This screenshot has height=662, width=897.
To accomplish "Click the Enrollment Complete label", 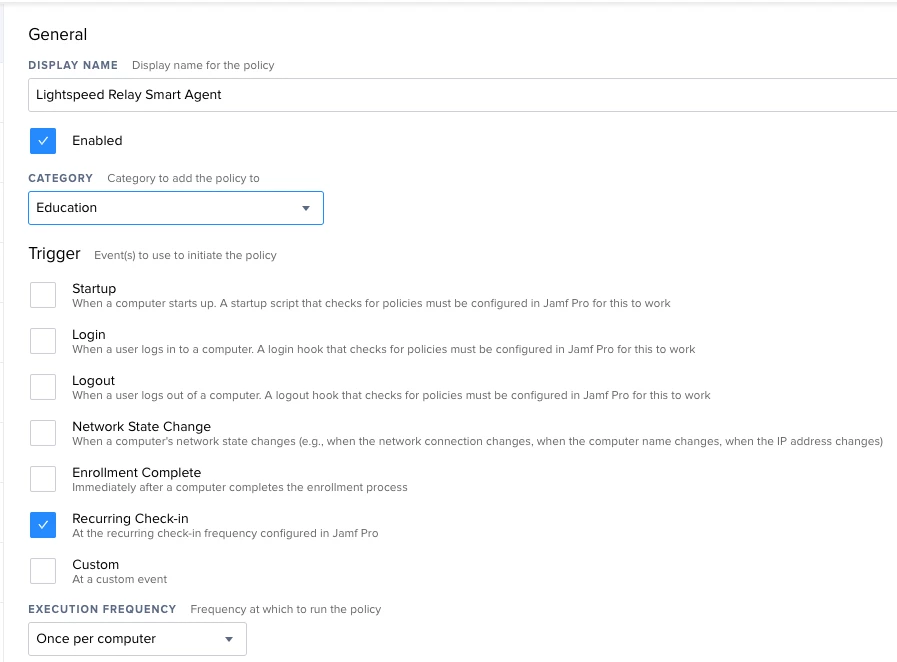I will (137, 473).
